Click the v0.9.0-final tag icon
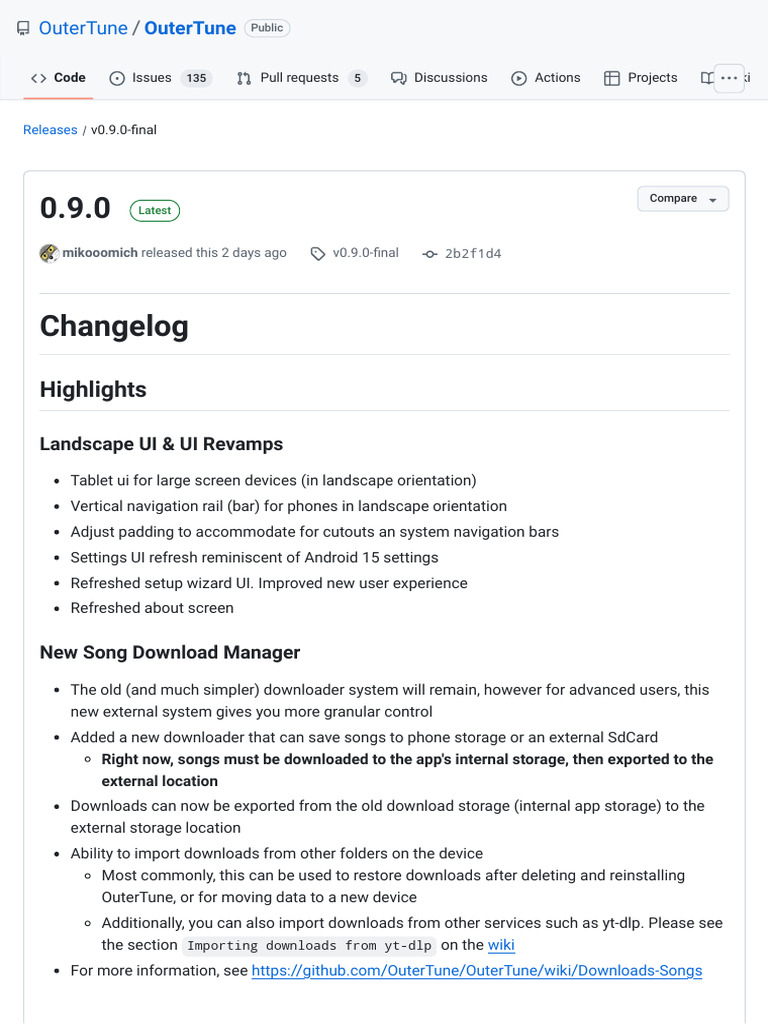 point(318,254)
